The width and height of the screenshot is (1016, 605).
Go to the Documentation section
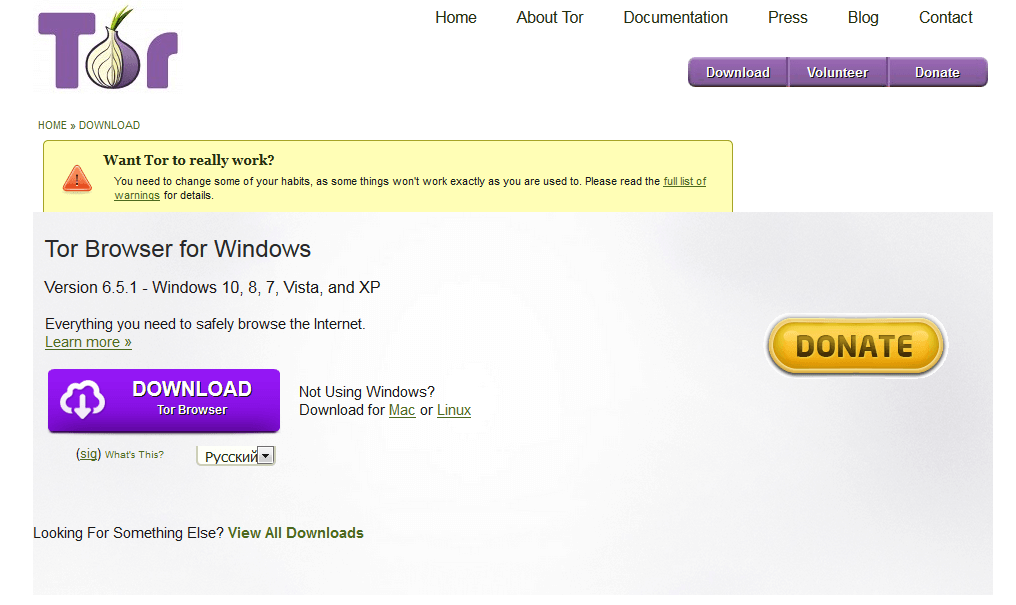pos(675,17)
